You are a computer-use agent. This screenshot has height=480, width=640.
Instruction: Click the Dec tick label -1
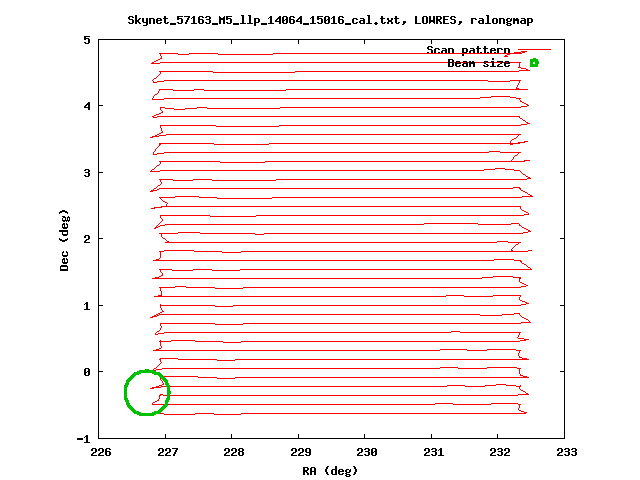pos(83,439)
